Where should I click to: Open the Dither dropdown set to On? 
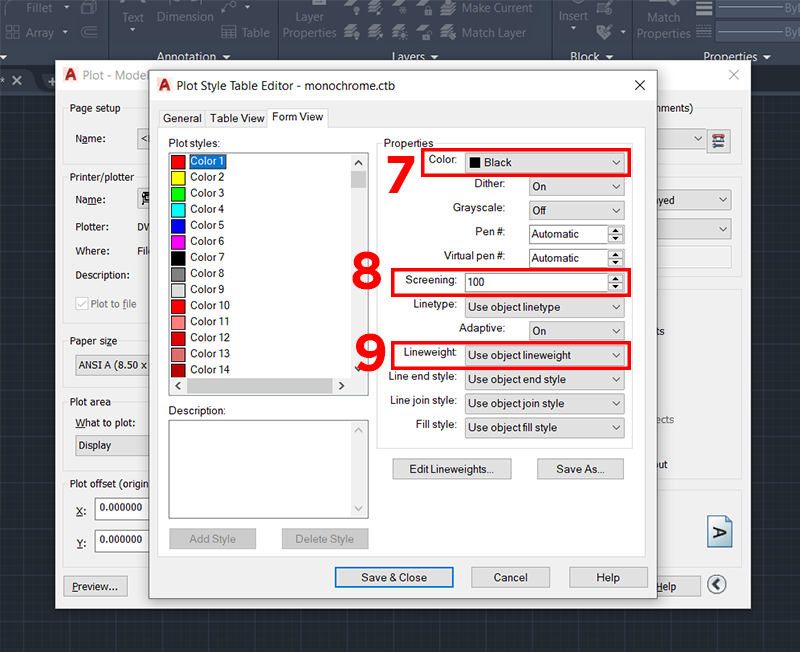click(576, 186)
